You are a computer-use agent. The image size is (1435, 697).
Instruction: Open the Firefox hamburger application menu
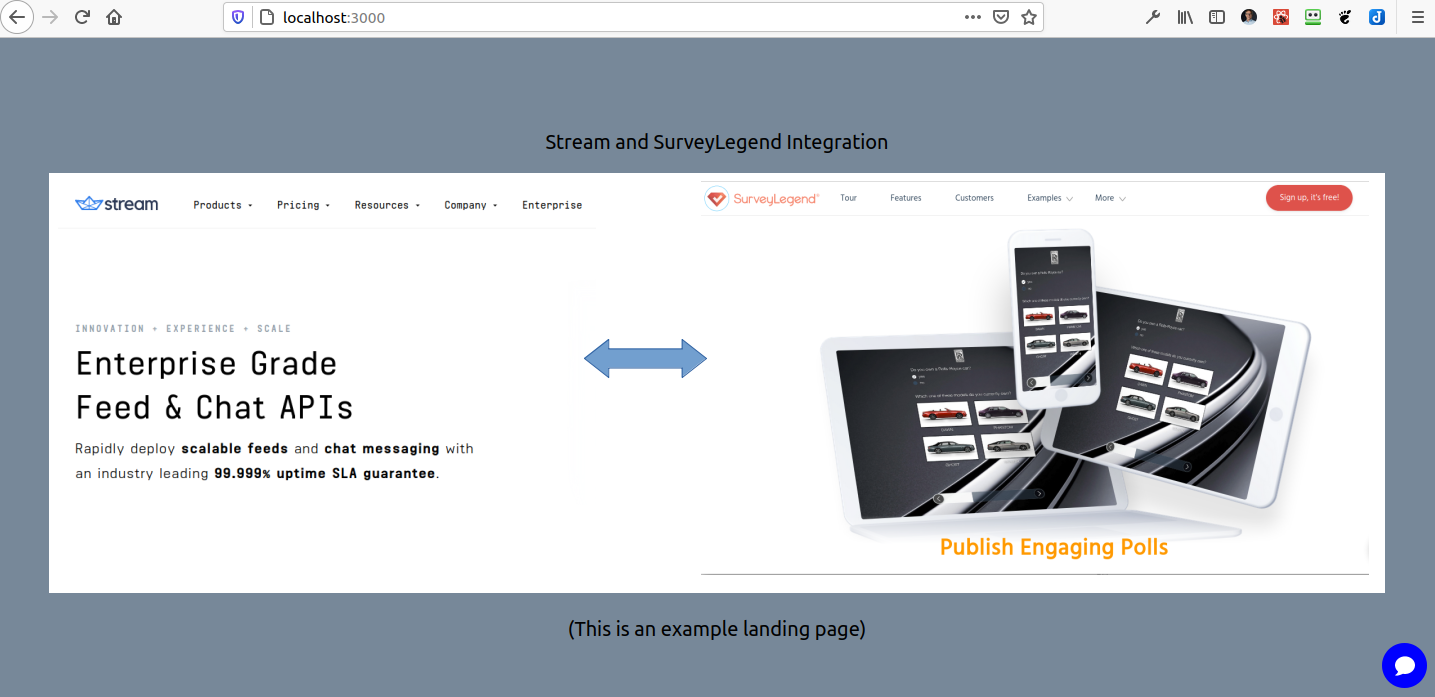click(1417, 17)
